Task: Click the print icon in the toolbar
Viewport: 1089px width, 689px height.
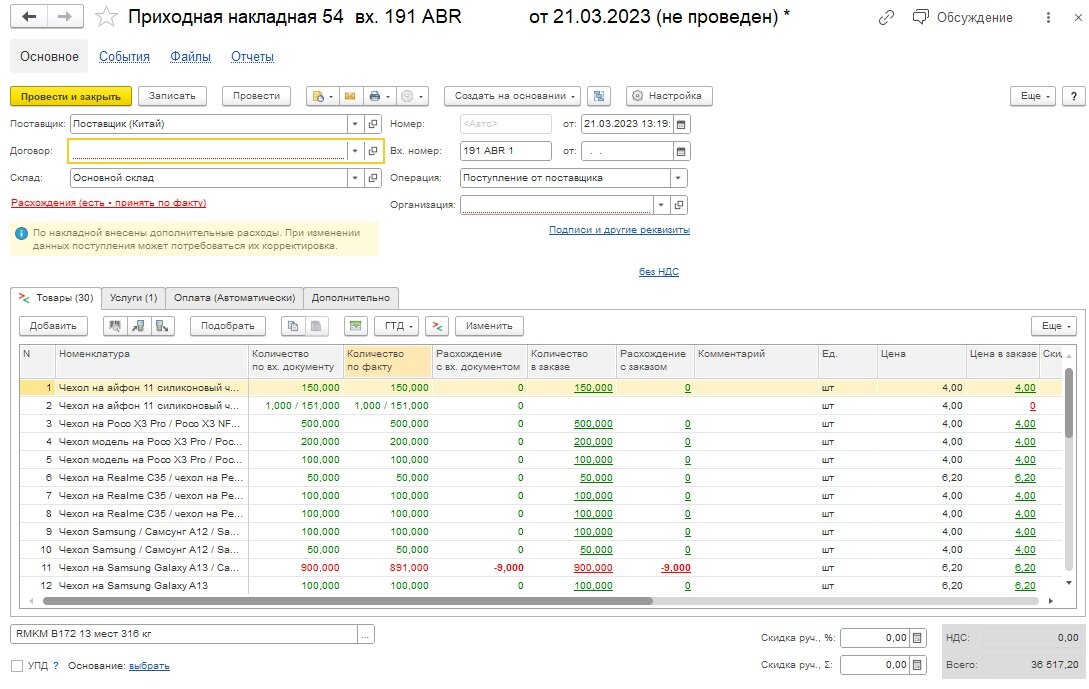Action: pos(375,96)
